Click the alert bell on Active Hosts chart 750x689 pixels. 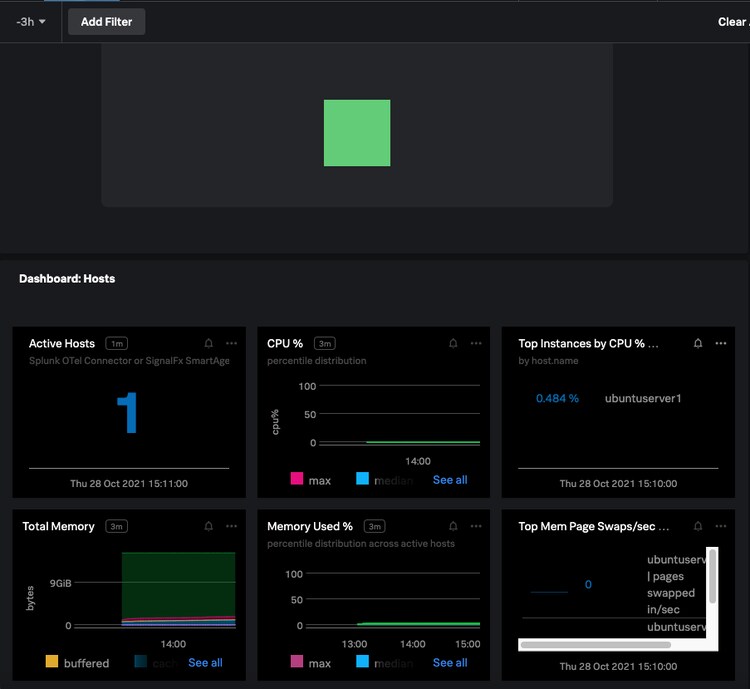[208, 343]
